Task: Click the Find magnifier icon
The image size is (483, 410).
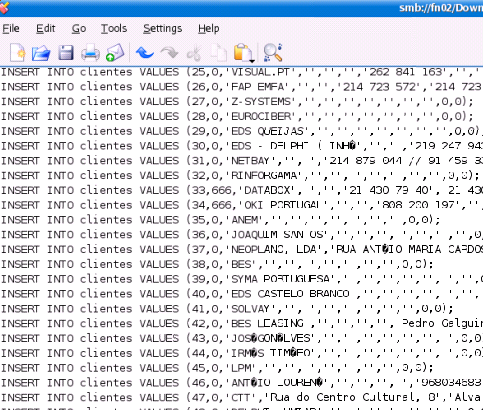Action: (273, 53)
